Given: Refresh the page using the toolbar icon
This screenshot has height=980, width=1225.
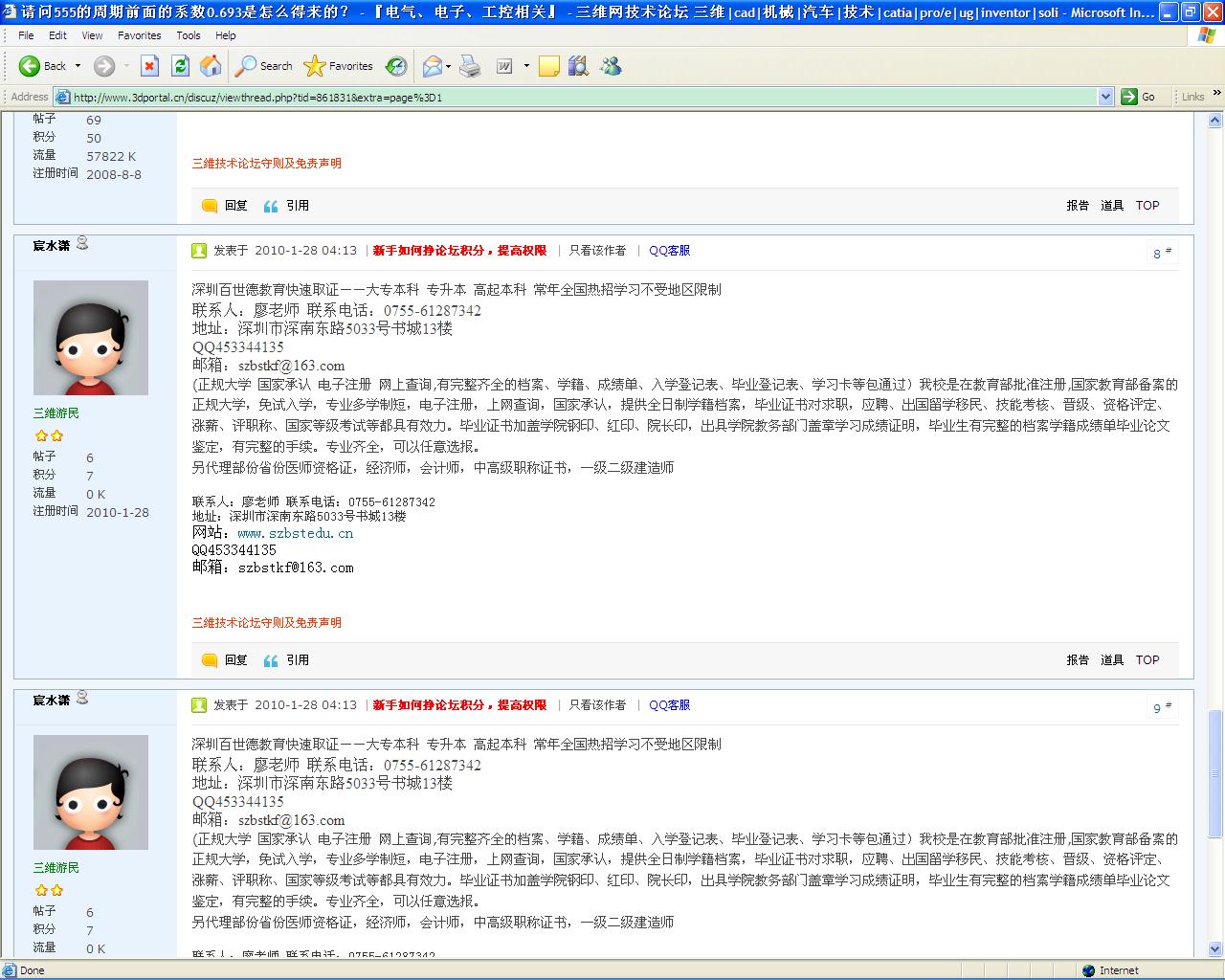Looking at the screenshot, I should pos(180,66).
